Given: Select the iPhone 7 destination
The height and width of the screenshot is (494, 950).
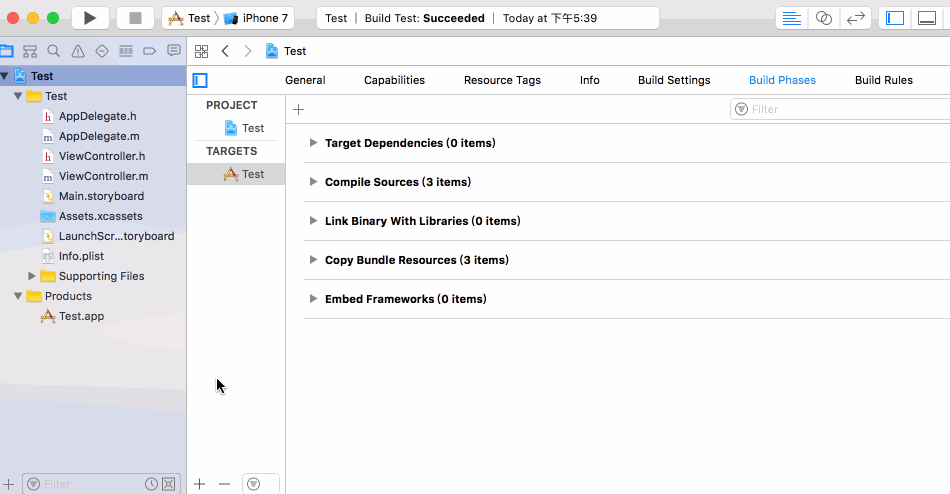Looking at the screenshot, I should 258,18.
